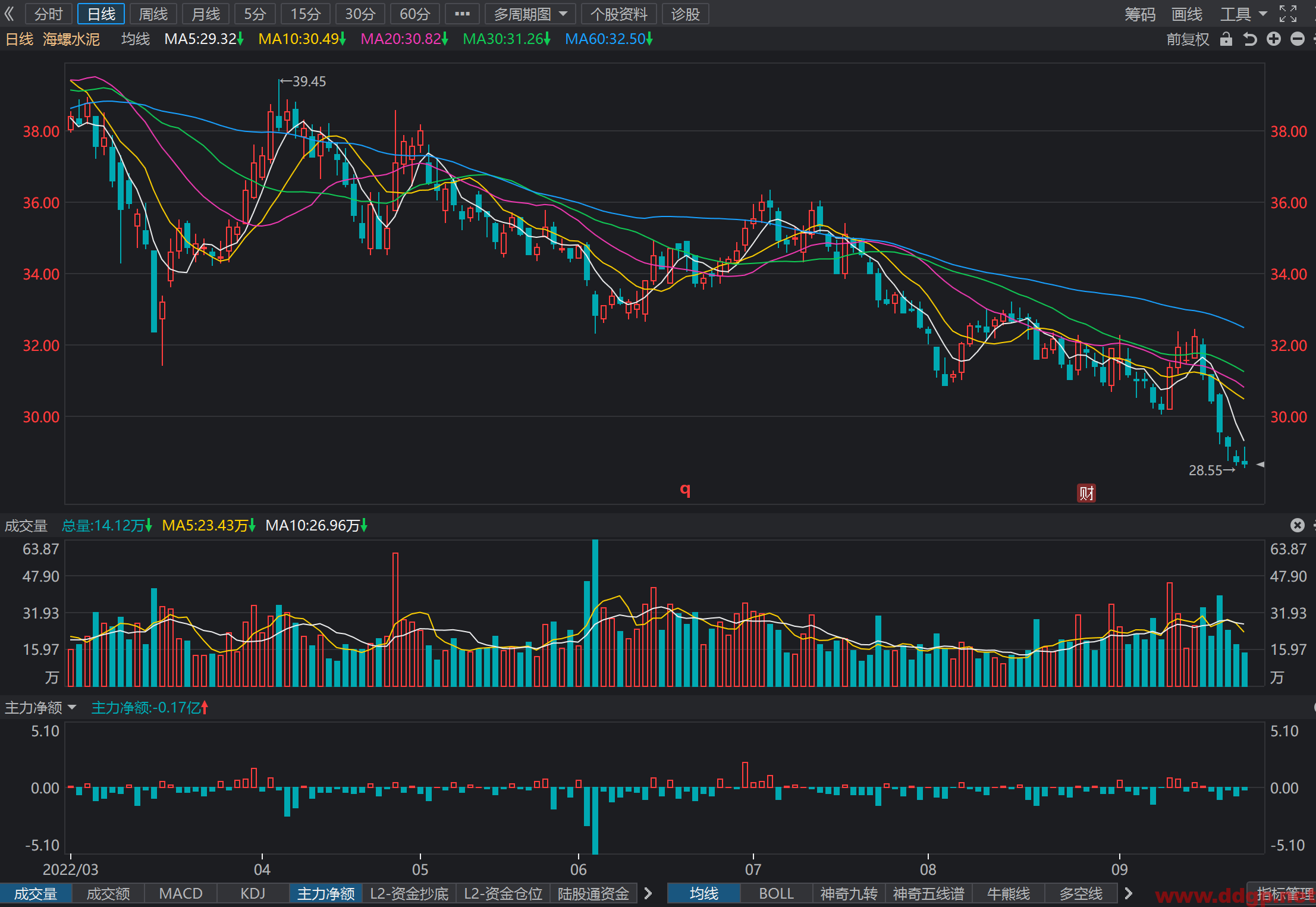
Task: Click the red 财 marker on chart
Action: [1086, 493]
